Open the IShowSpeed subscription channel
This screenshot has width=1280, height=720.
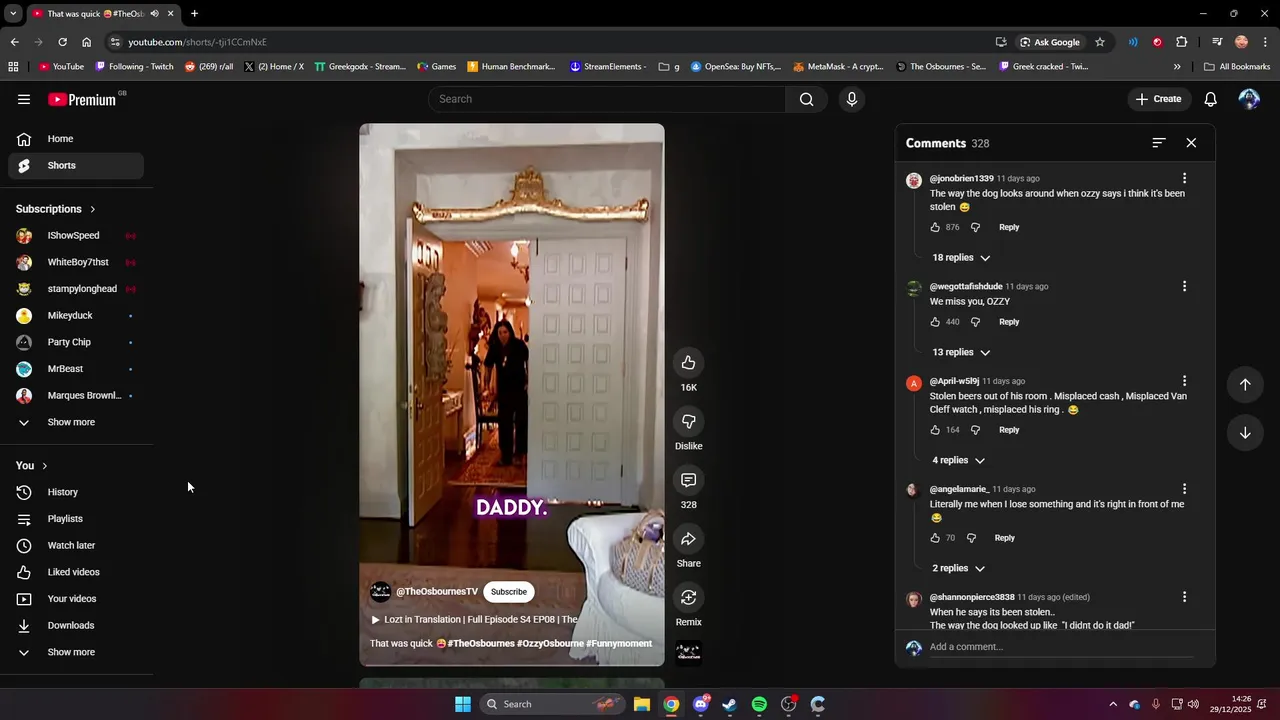coord(76,236)
